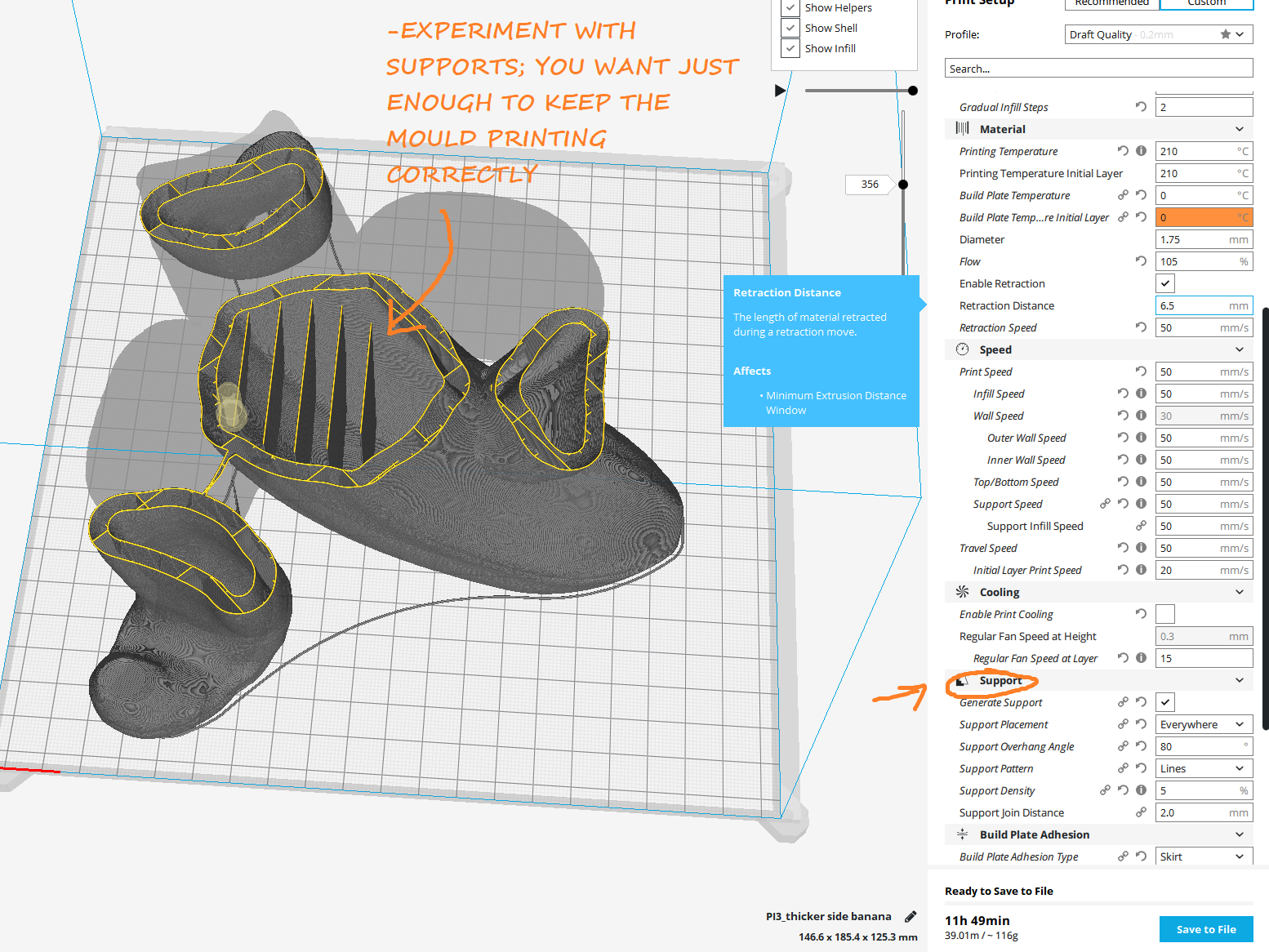Click the link icon beside Support Speed
The width and height of the screenshot is (1269, 952).
tap(1105, 504)
